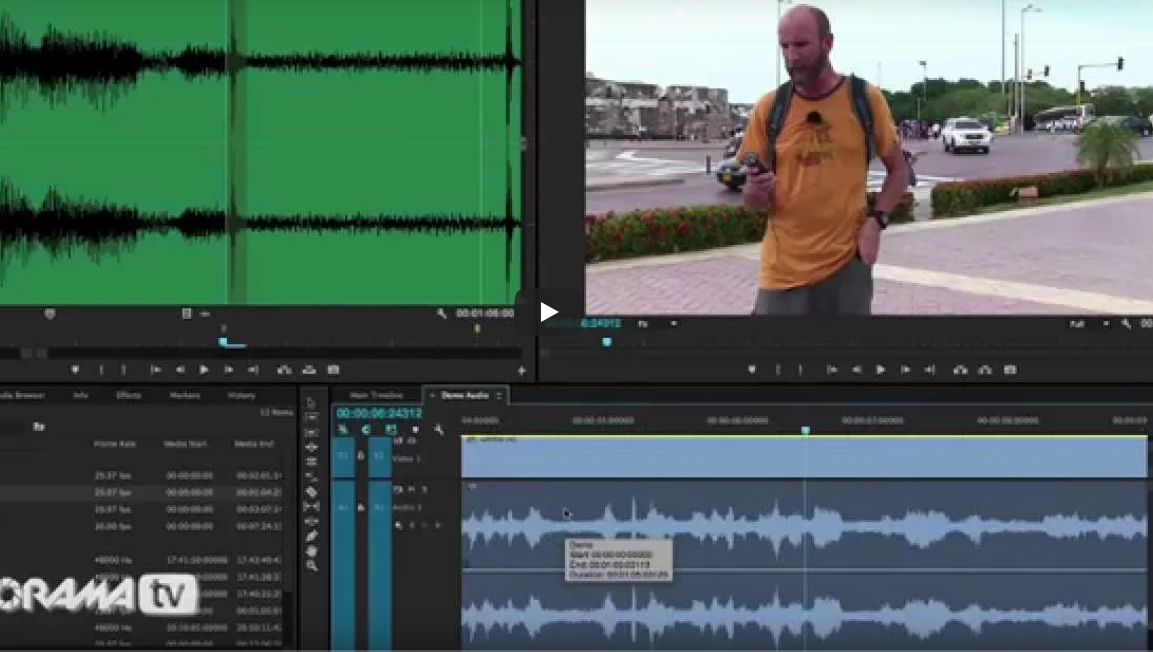Toggle the lock on Video 1 track
Image resolution: width=1153 pixels, height=652 pixels.
pyautogui.click(x=361, y=456)
